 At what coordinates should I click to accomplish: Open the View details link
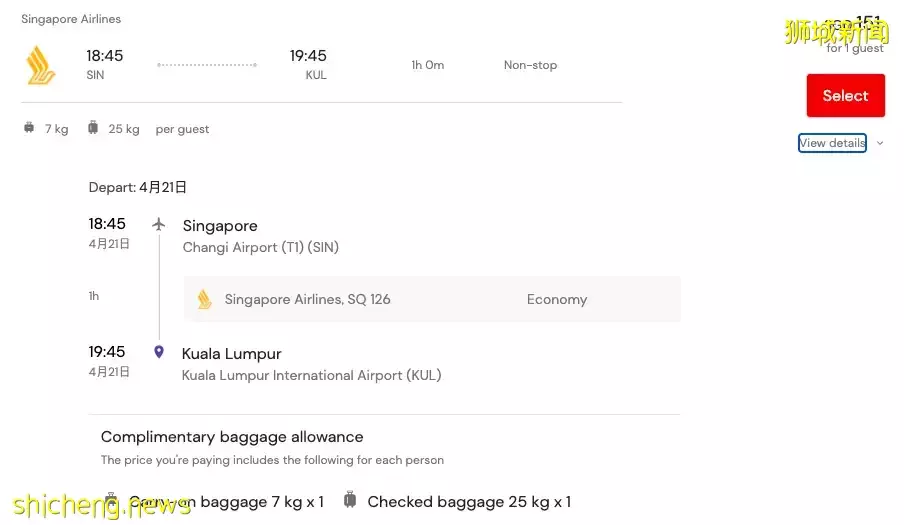pyautogui.click(x=832, y=143)
